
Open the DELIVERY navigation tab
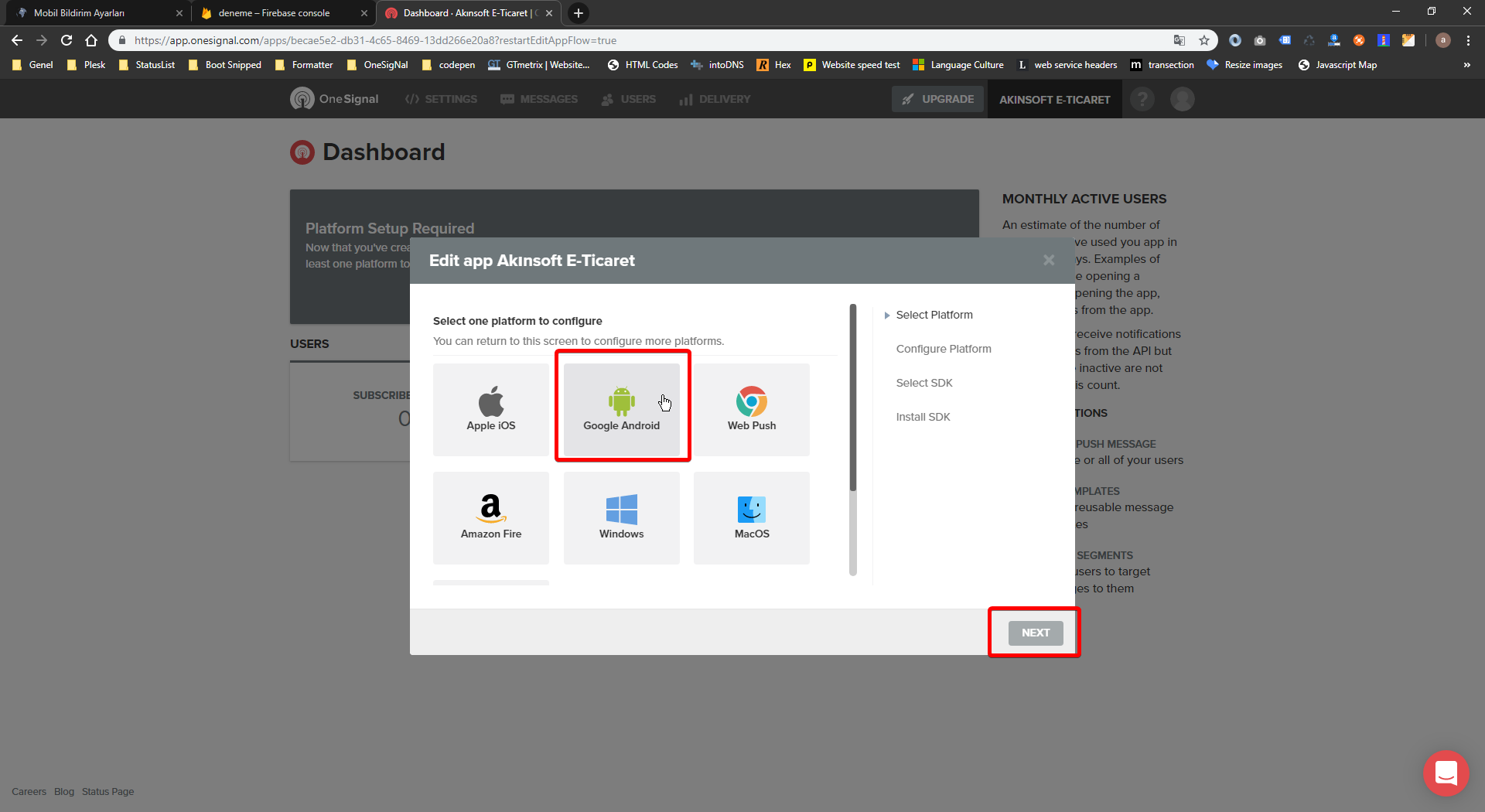pyautogui.click(x=715, y=99)
